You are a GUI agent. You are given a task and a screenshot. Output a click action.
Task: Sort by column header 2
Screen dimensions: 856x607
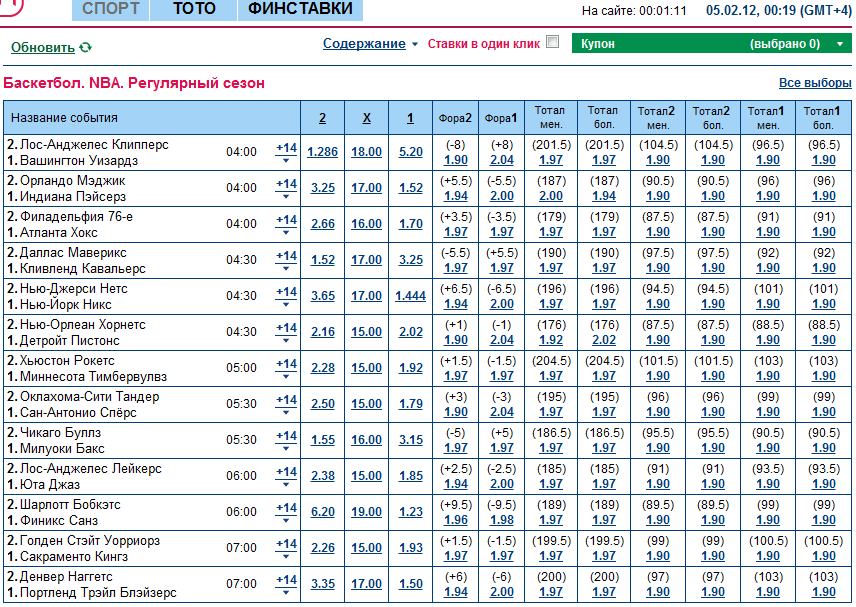322,118
